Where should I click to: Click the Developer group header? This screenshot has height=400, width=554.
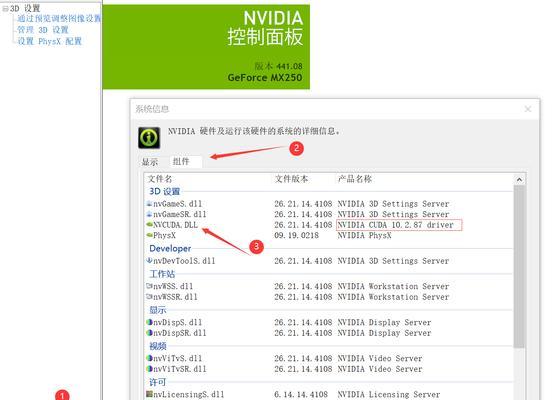point(170,248)
